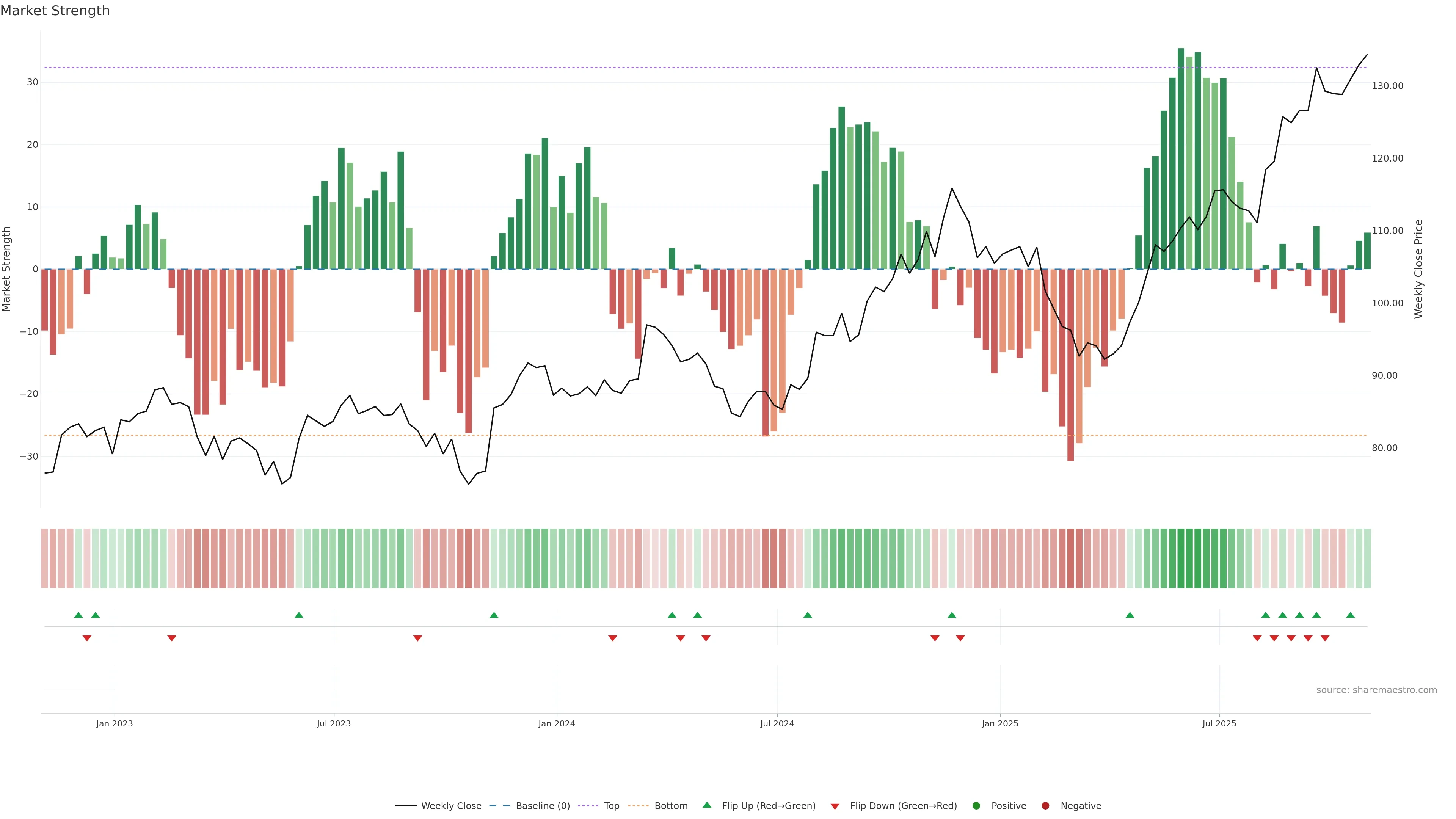Click the first red flip-down triangle marker

click(x=87, y=638)
